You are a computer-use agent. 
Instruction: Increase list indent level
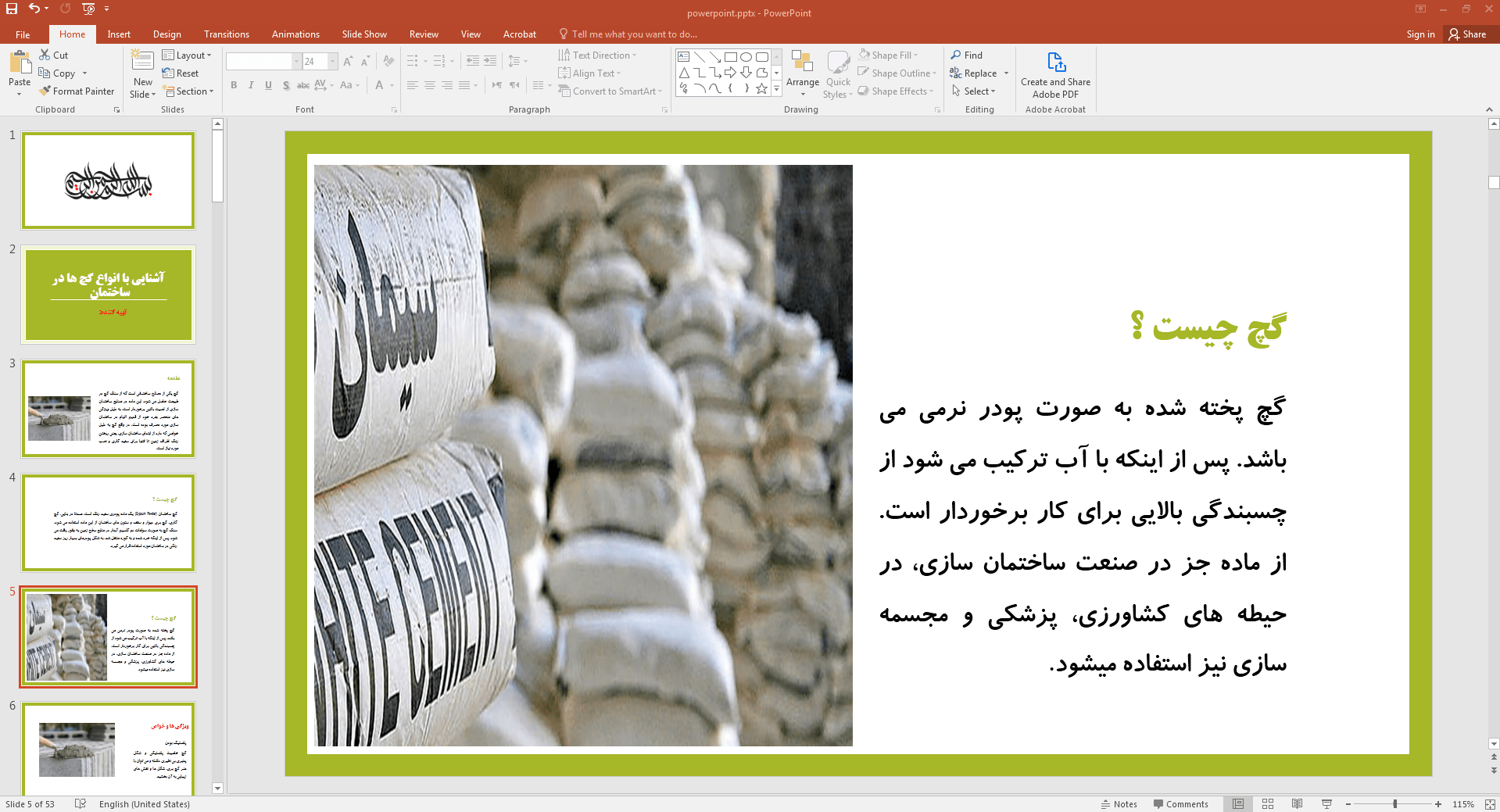(x=490, y=61)
